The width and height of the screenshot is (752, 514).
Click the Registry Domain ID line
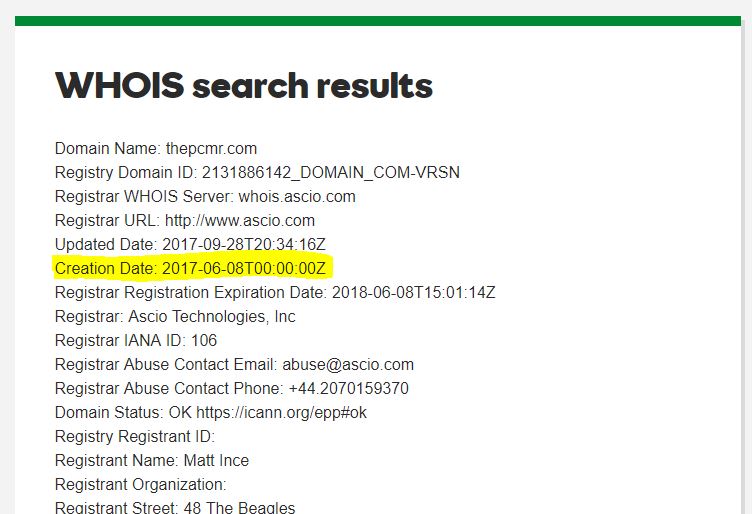coord(258,173)
